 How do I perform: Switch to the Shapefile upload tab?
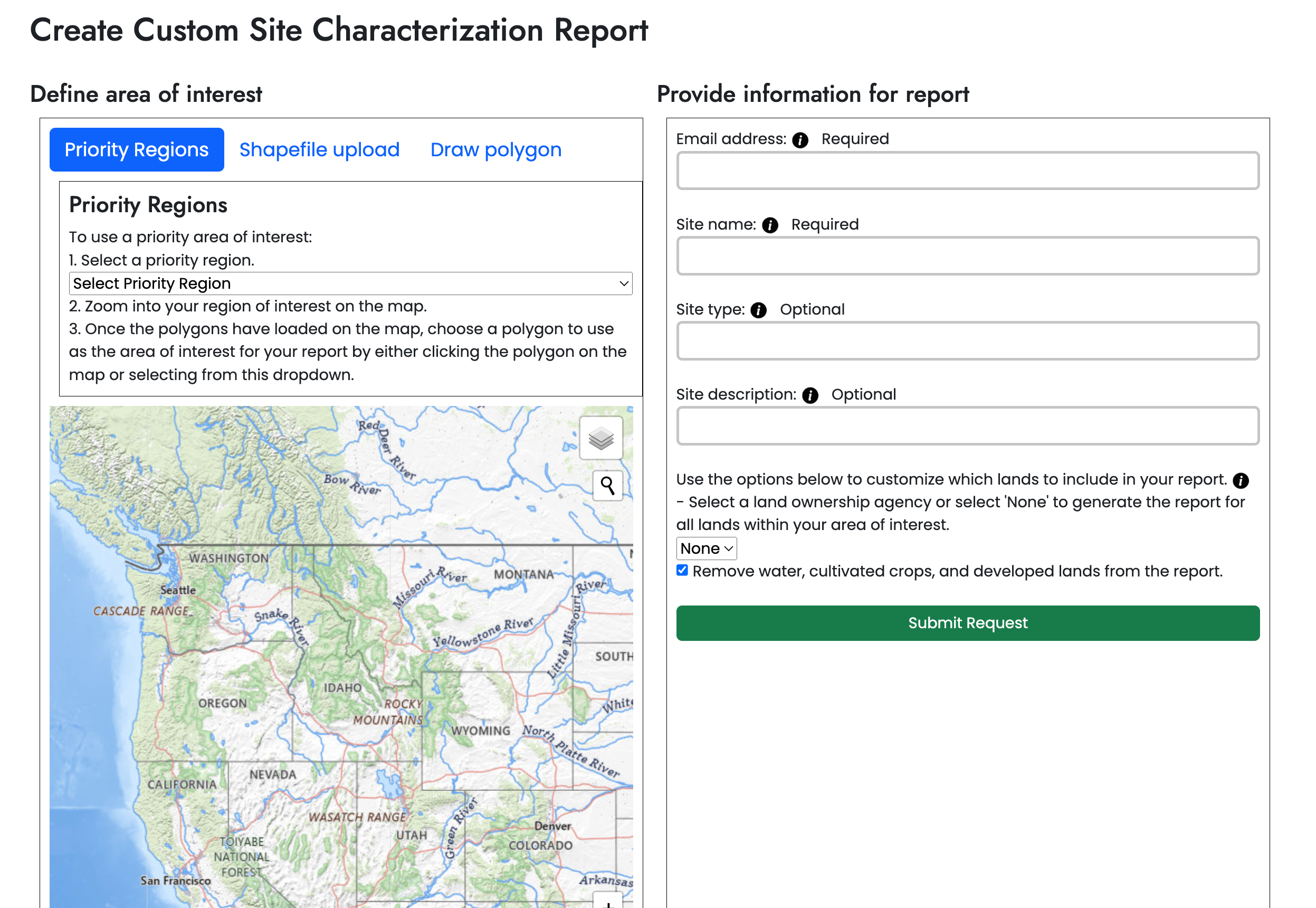point(319,149)
